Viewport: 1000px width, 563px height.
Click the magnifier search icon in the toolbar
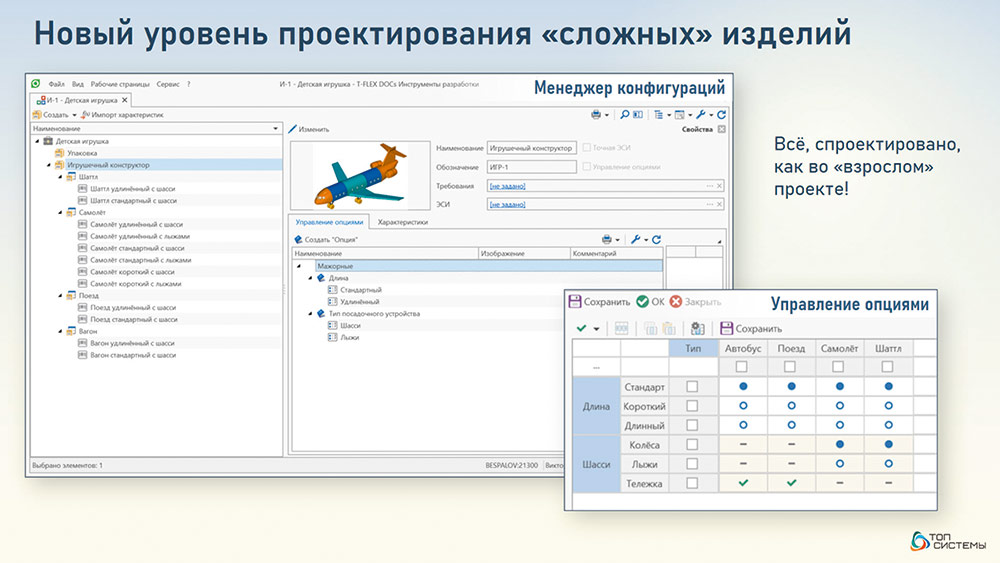tap(624, 115)
